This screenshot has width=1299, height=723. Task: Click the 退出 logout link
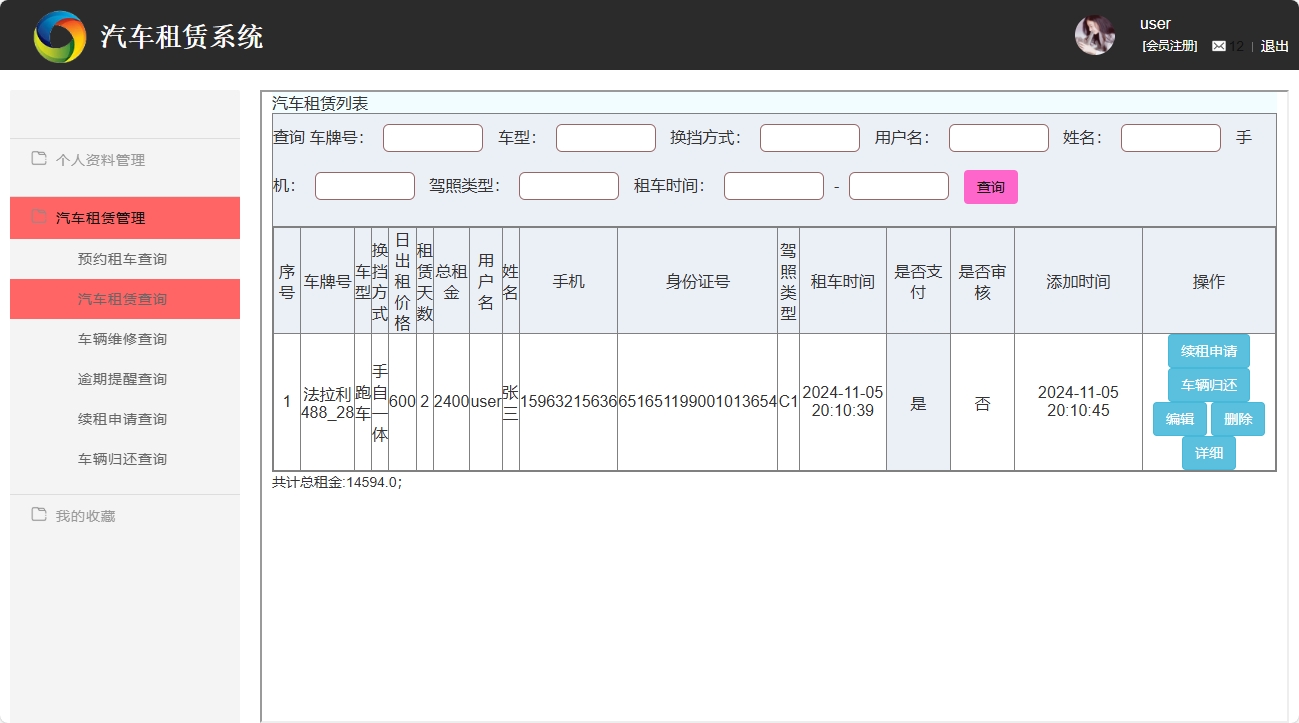(x=1274, y=46)
